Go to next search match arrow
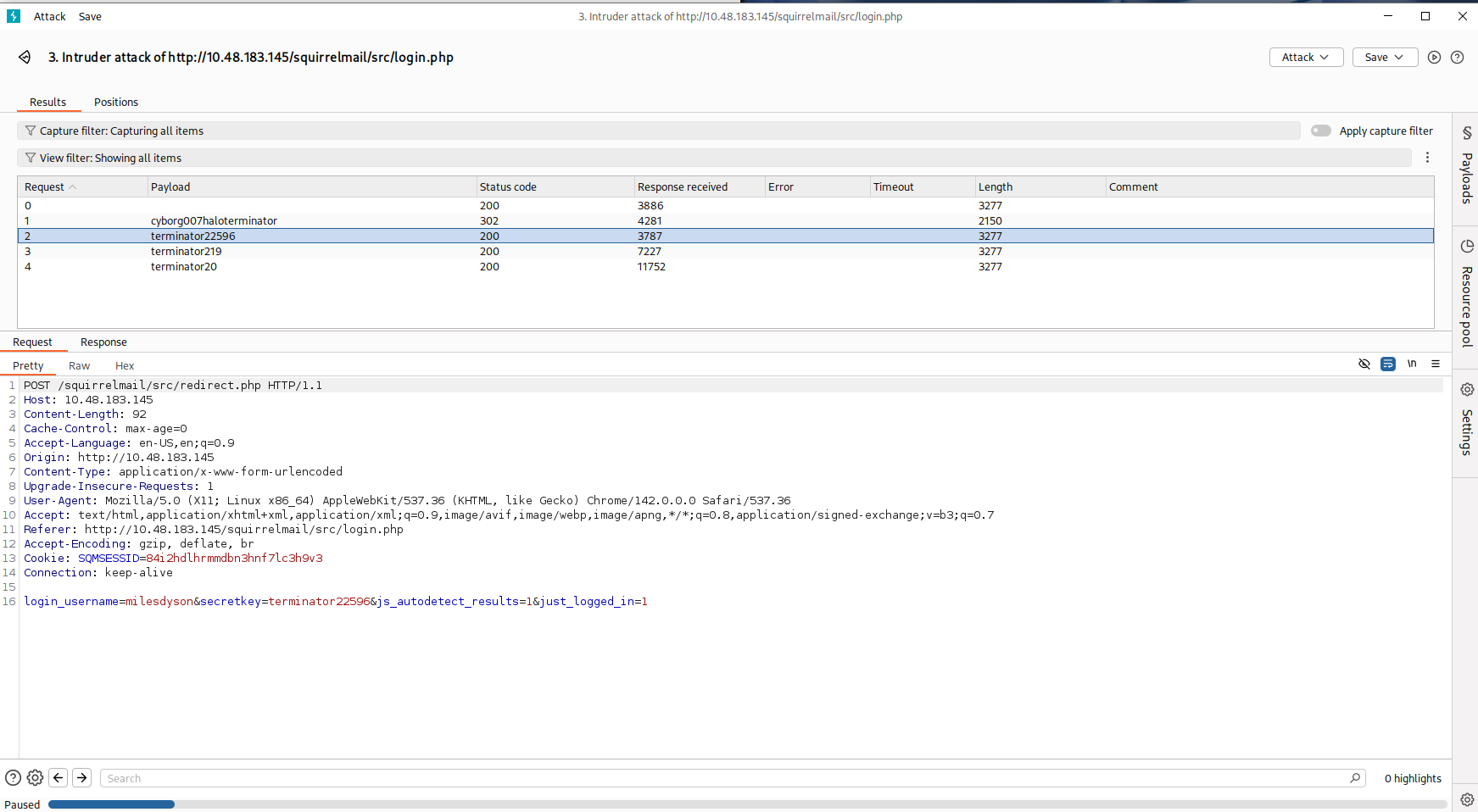Screen dimensions: 1478x812 [82, 777]
